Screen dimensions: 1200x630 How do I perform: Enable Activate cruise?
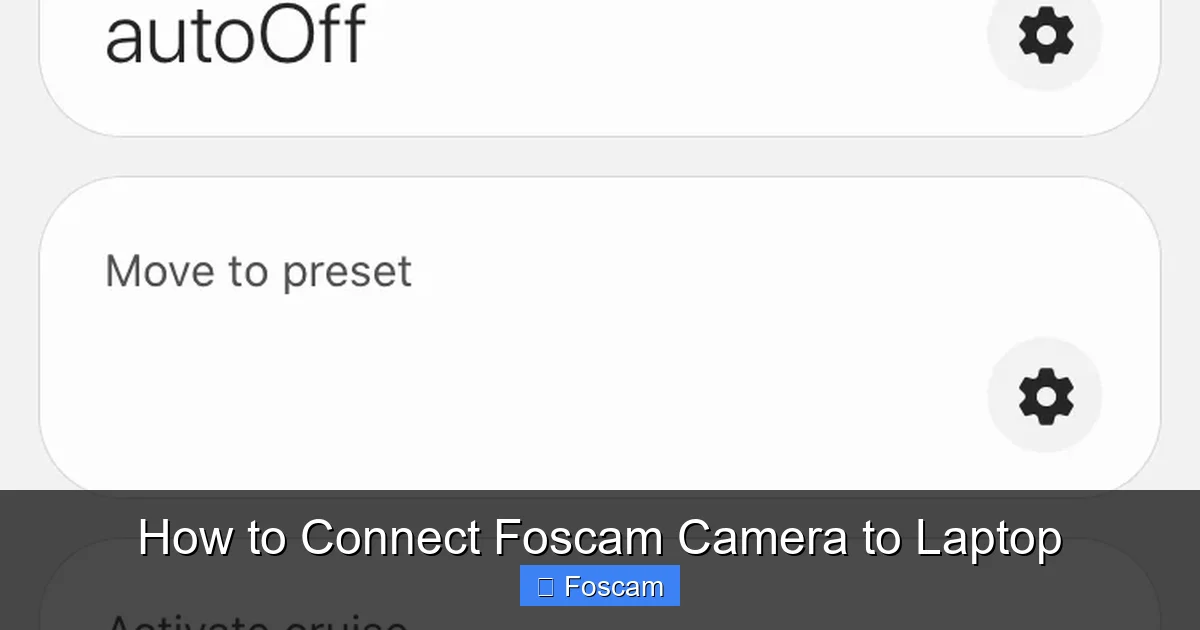(x=260, y=620)
